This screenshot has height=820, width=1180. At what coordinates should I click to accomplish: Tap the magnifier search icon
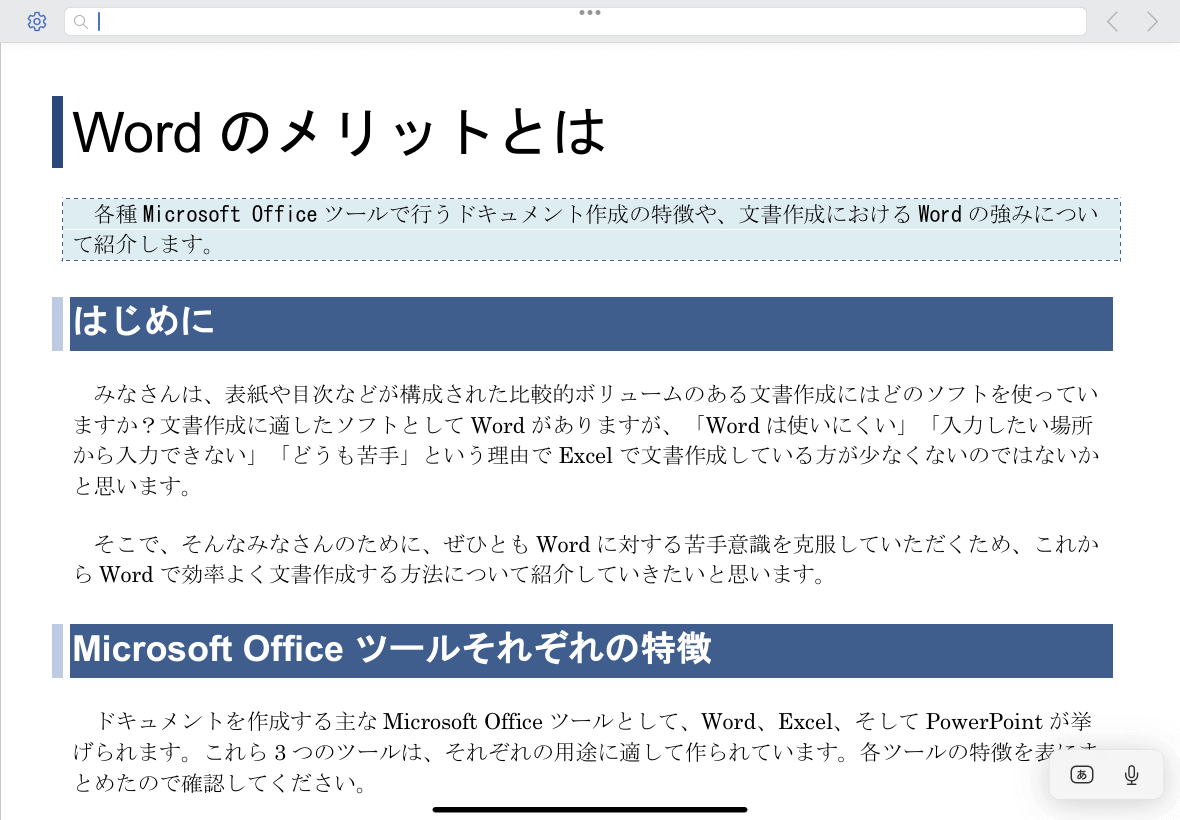click(81, 22)
